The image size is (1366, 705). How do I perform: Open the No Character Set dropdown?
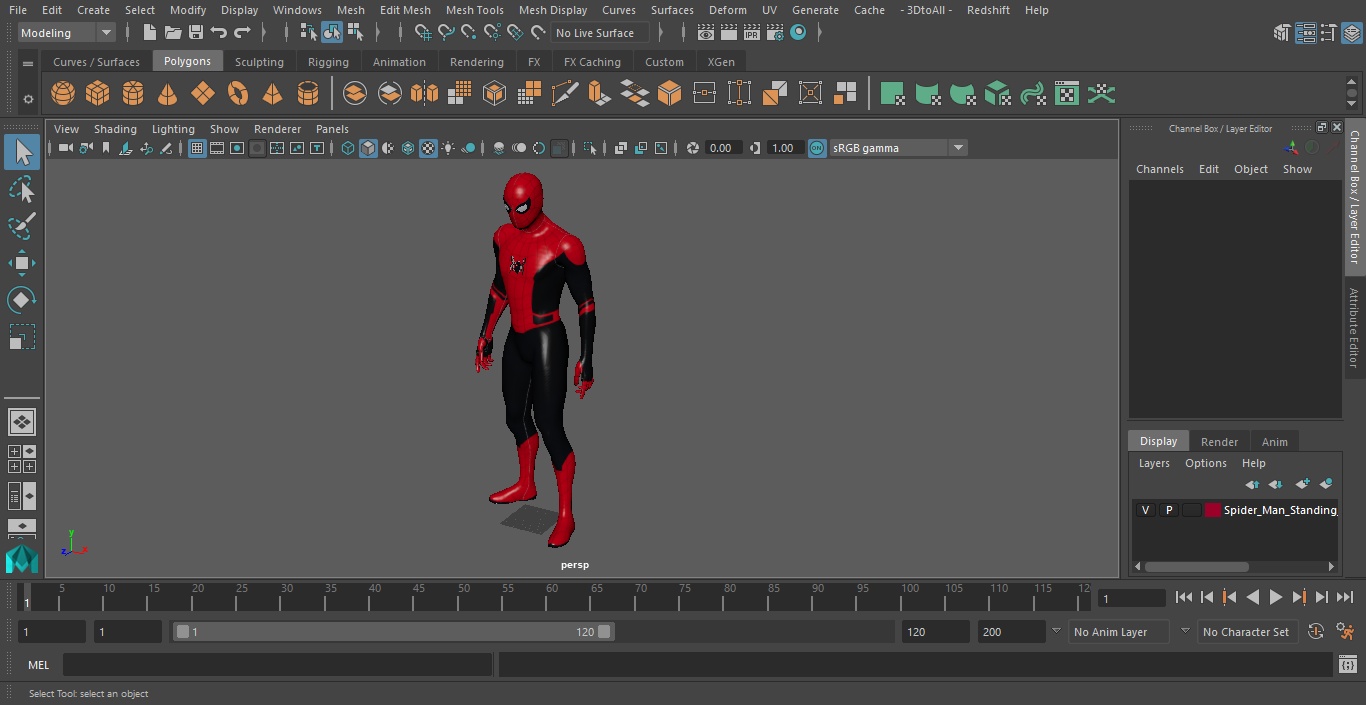click(x=1247, y=632)
